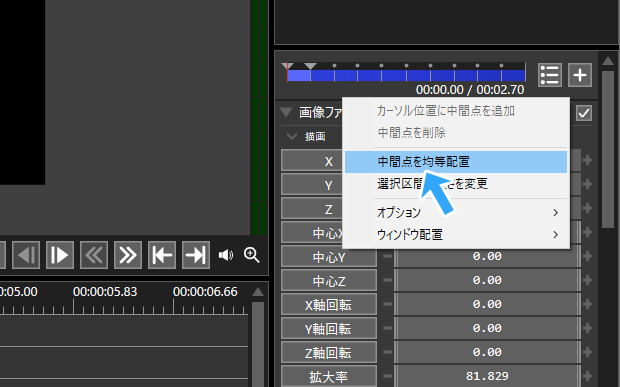Collapse the 描画 group chevron
This screenshot has width=620, height=387.
click(x=292, y=136)
